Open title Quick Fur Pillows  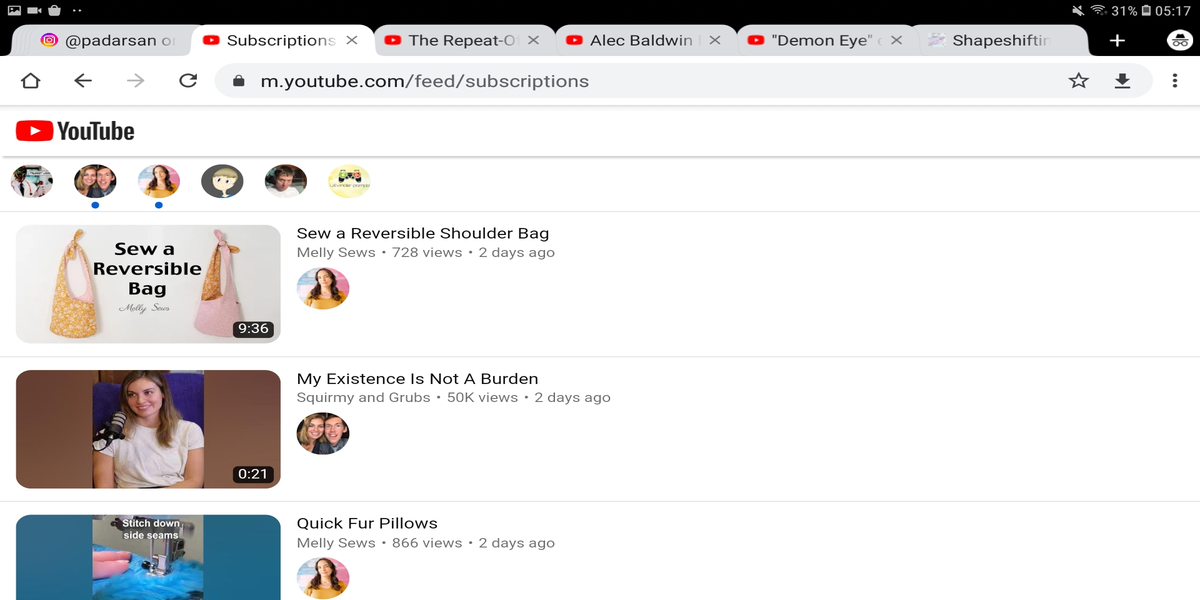point(367,523)
